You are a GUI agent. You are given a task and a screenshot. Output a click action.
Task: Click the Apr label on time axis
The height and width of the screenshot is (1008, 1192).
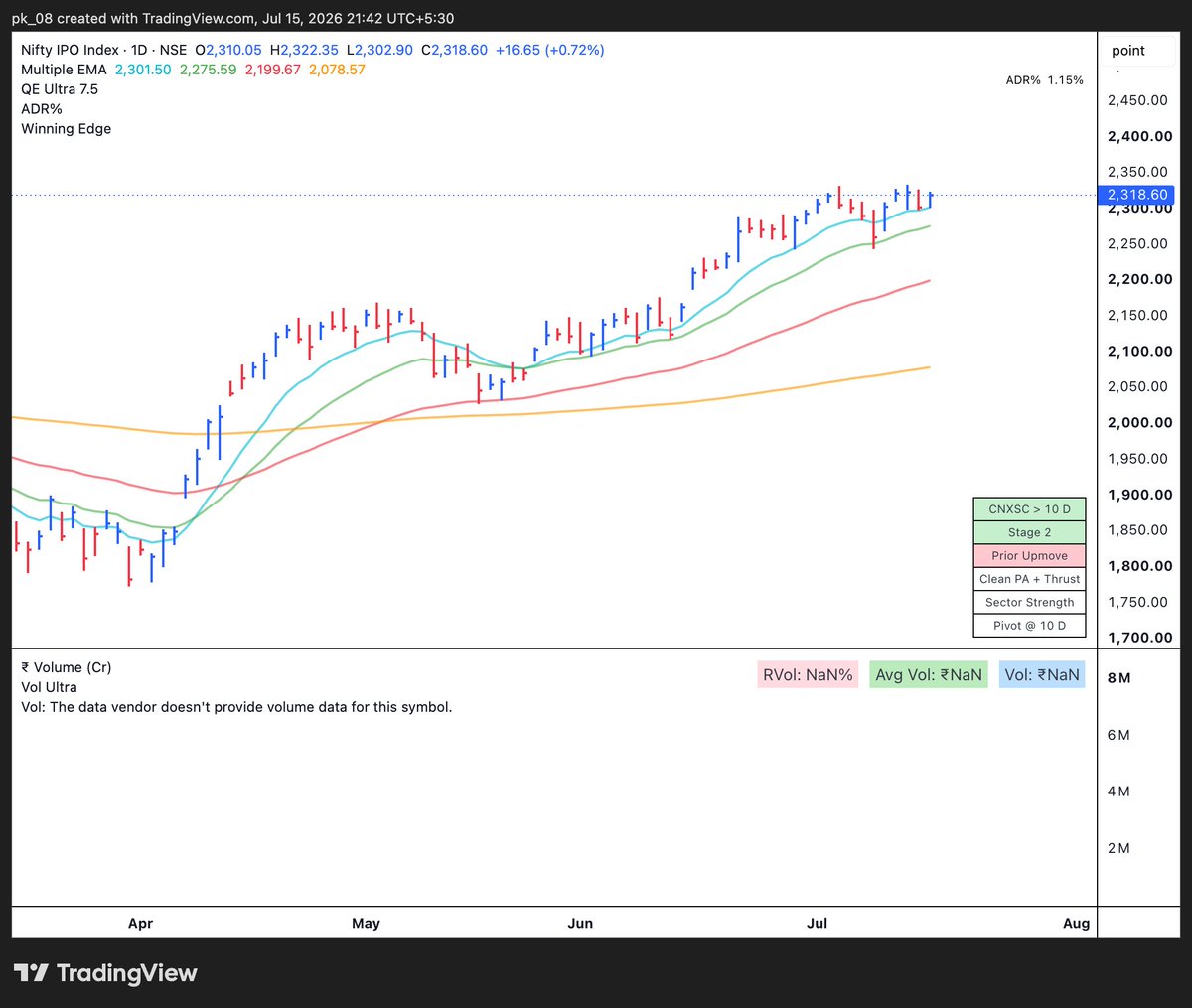140,924
